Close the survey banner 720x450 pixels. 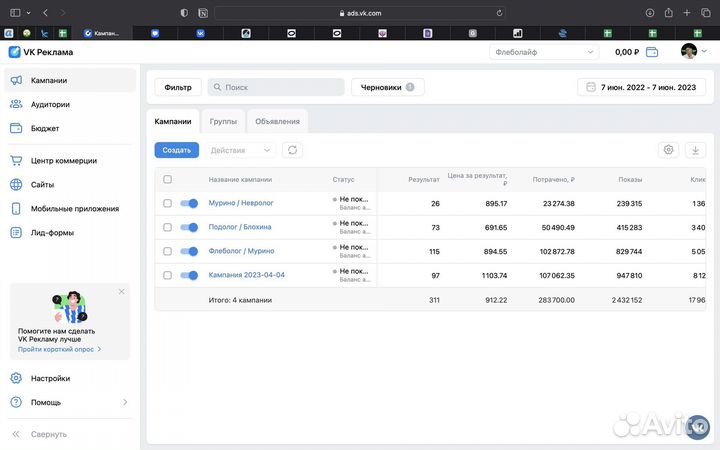click(122, 292)
